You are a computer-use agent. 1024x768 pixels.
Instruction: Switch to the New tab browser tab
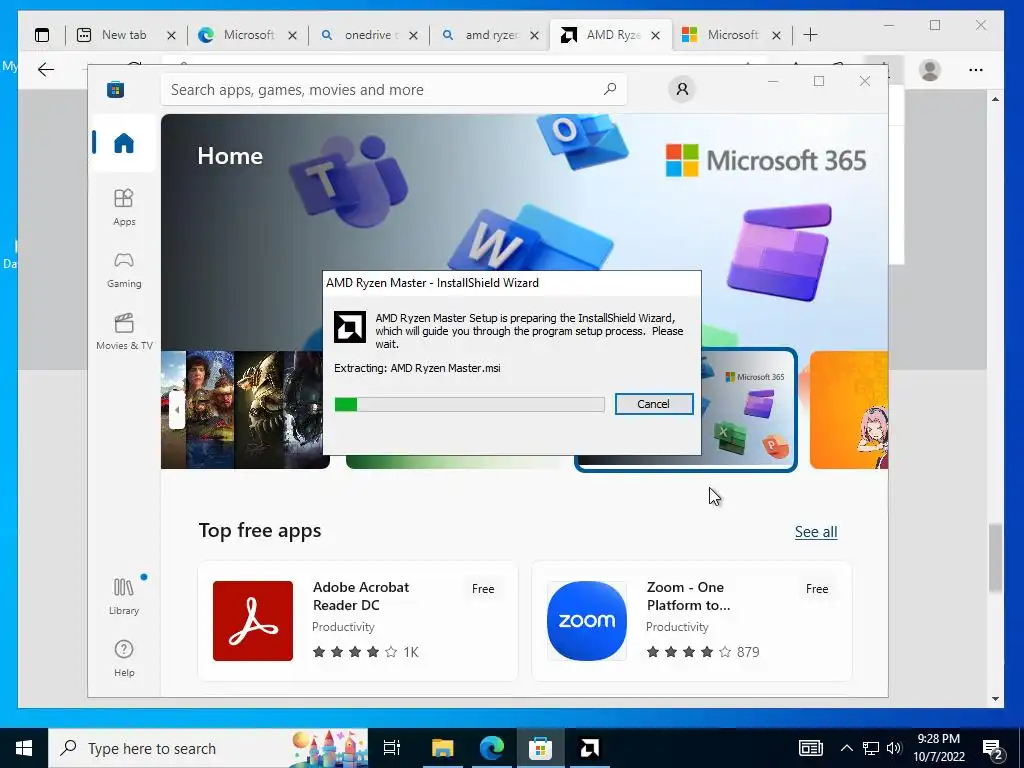coord(125,35)
